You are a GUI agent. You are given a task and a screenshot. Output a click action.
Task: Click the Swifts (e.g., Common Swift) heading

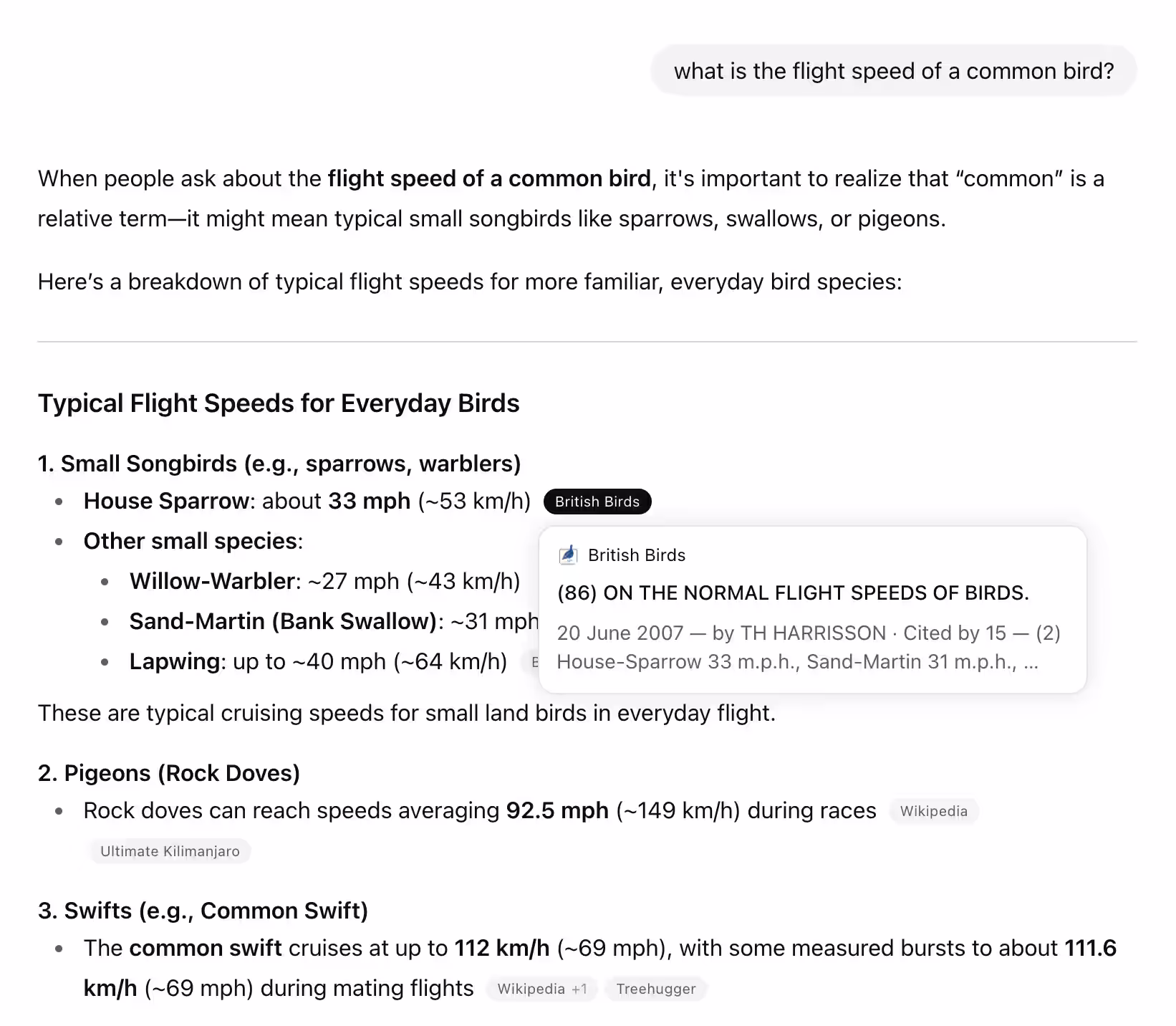tap(203, 911)
